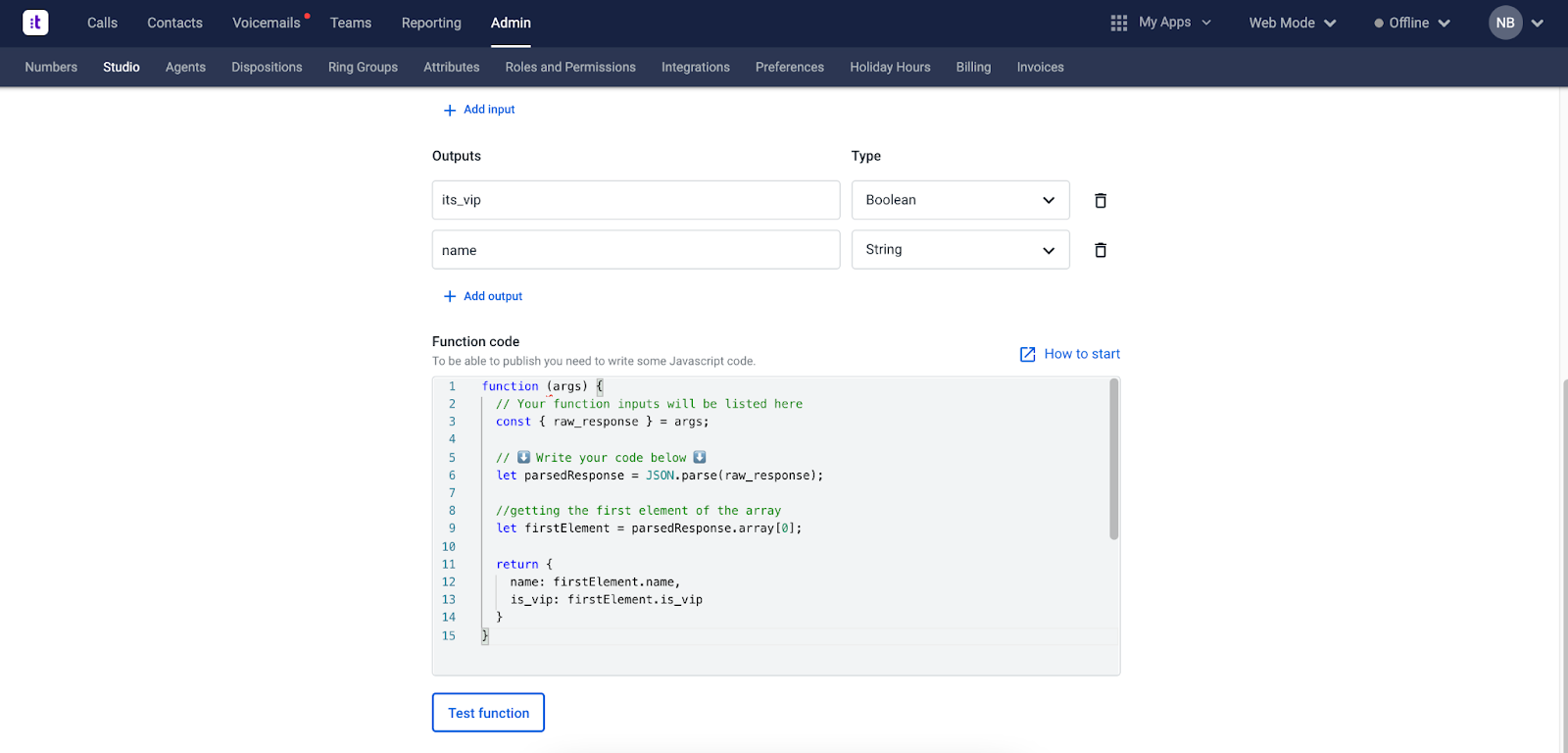Screen dimensions: 1568x753
Task: Click the Add input link
Action: pos(489,110)
